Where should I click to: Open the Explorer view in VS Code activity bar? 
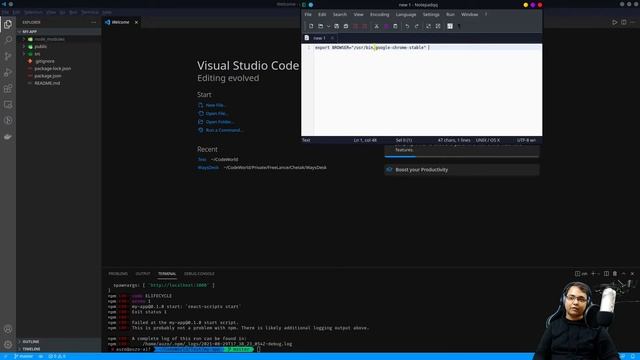pyautogui.click(x=8, y=24)
